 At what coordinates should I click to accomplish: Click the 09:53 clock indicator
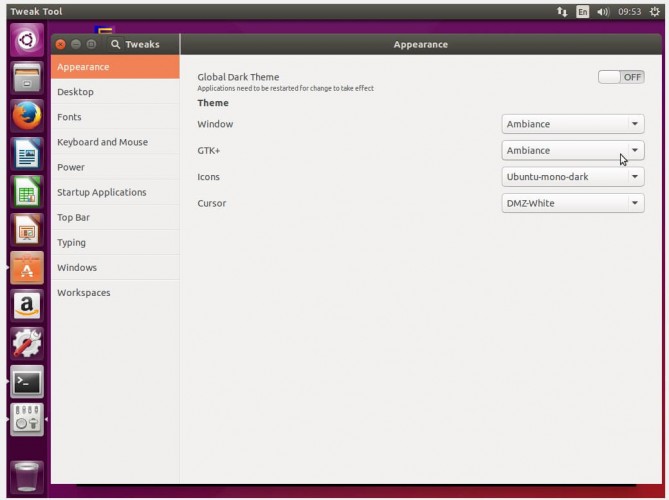coord(629,12)
